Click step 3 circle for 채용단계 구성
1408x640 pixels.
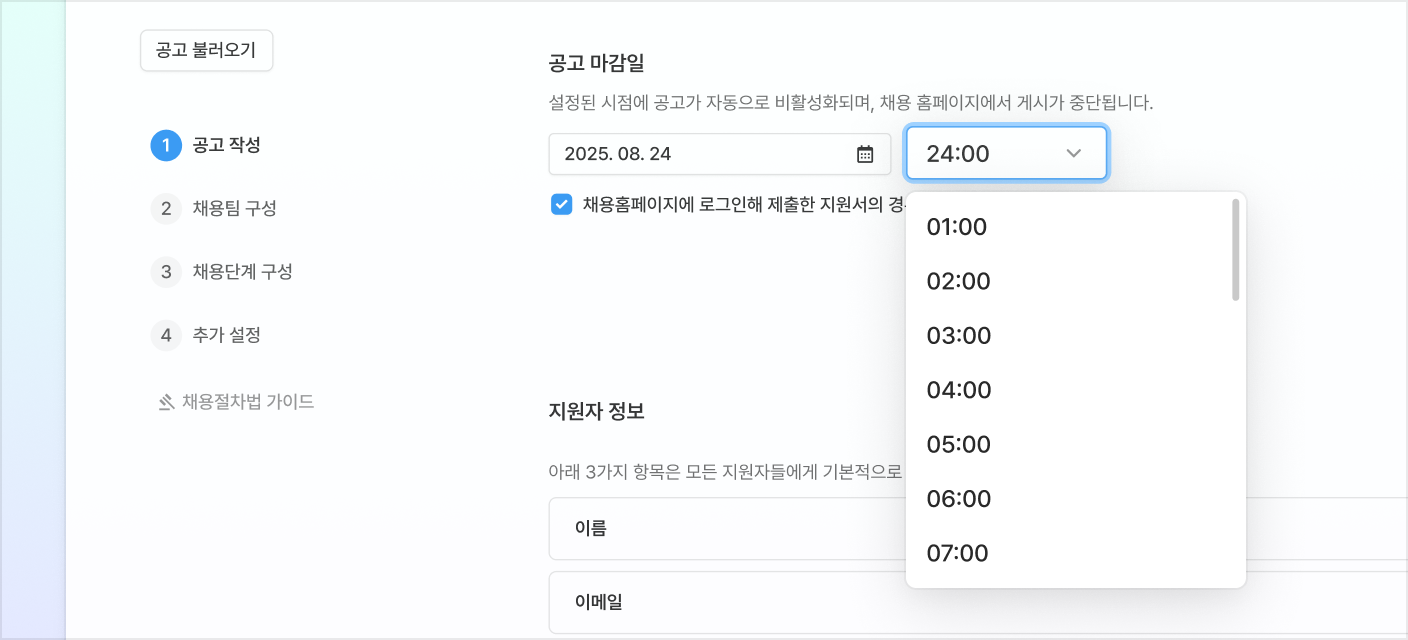[x=166, y=271]
